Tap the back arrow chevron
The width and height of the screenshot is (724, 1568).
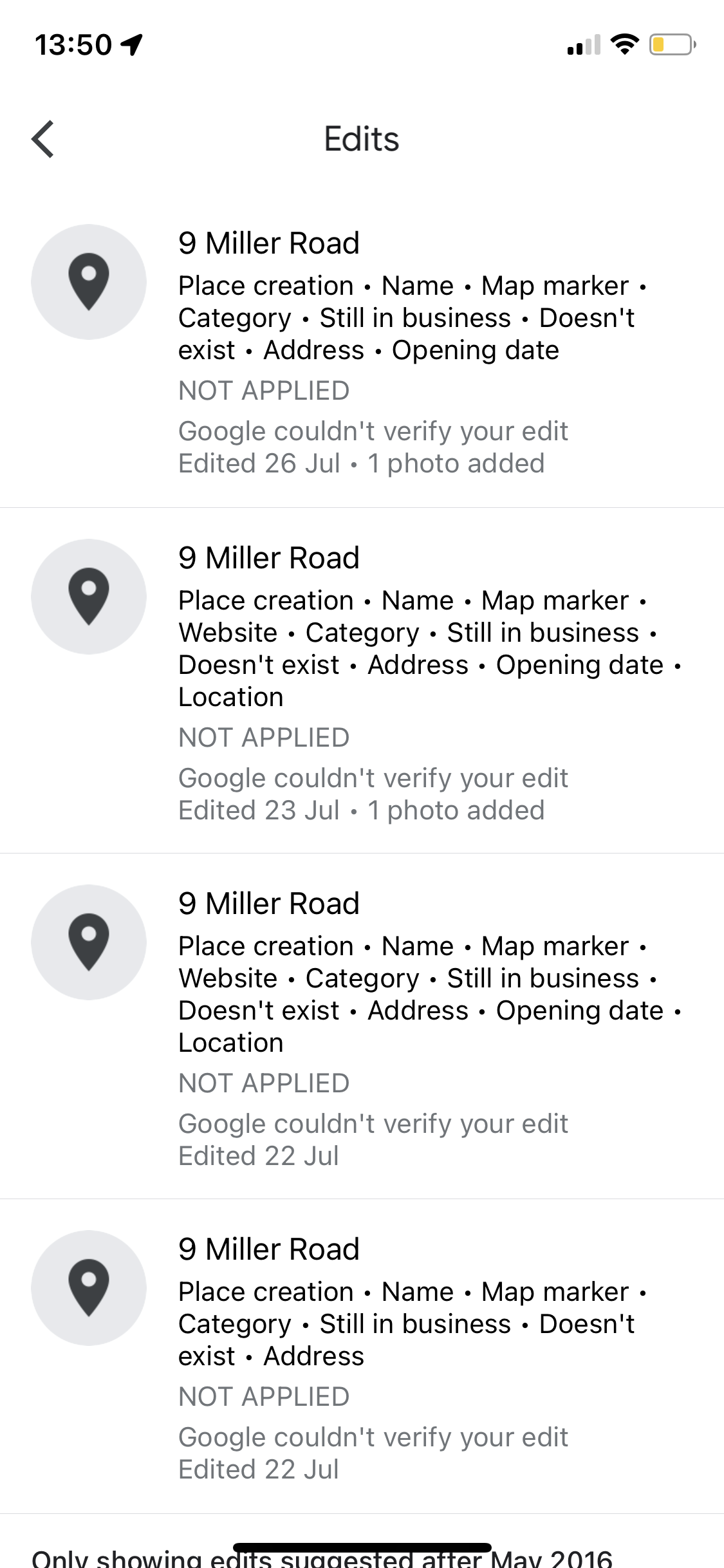(43, 139)
